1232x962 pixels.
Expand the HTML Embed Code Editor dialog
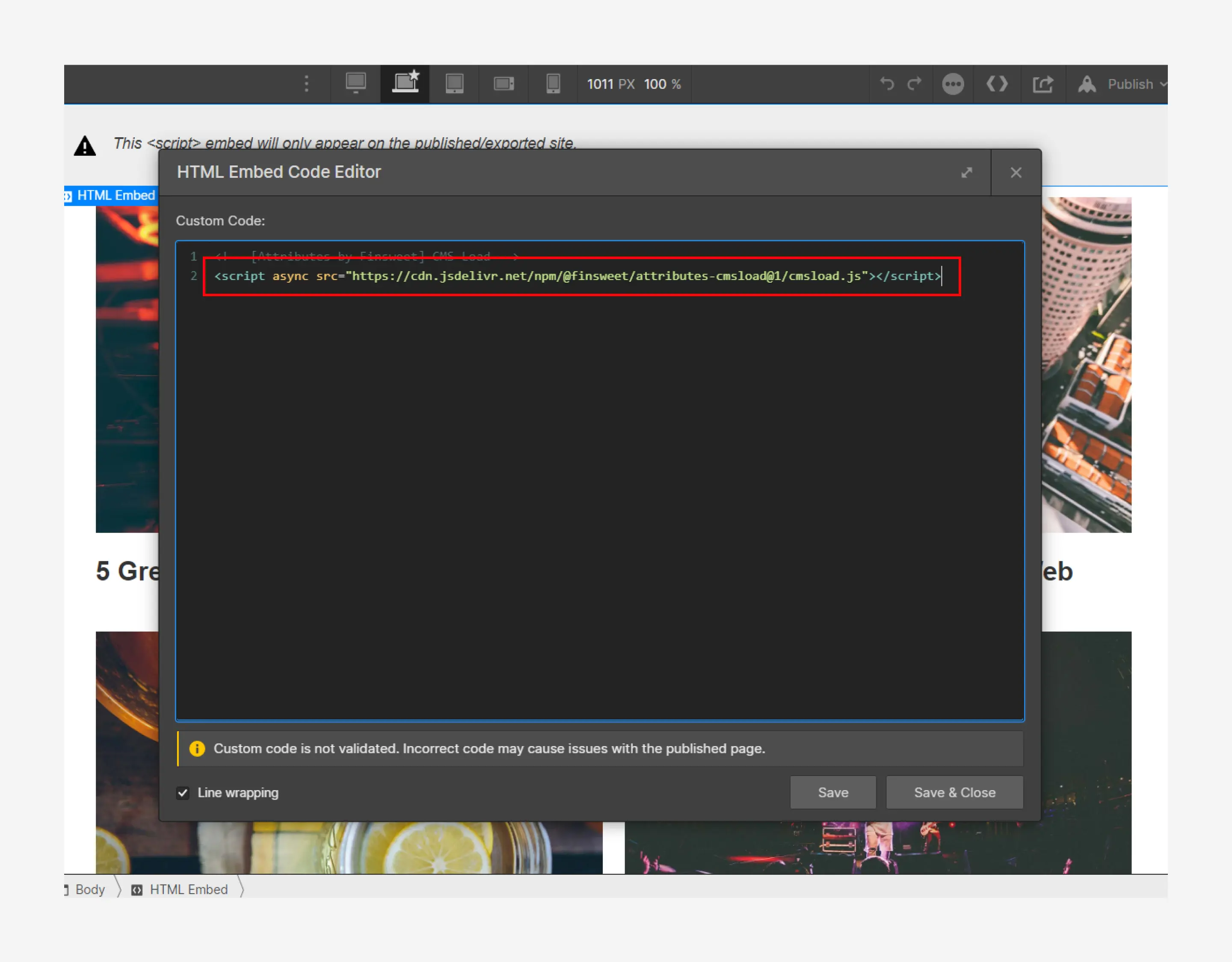[968, 173]
